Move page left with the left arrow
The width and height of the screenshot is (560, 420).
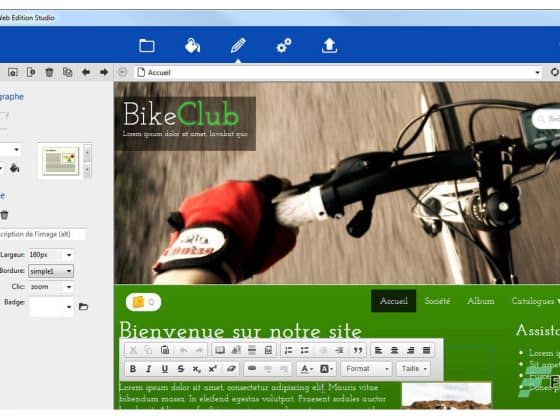(86, 72)
